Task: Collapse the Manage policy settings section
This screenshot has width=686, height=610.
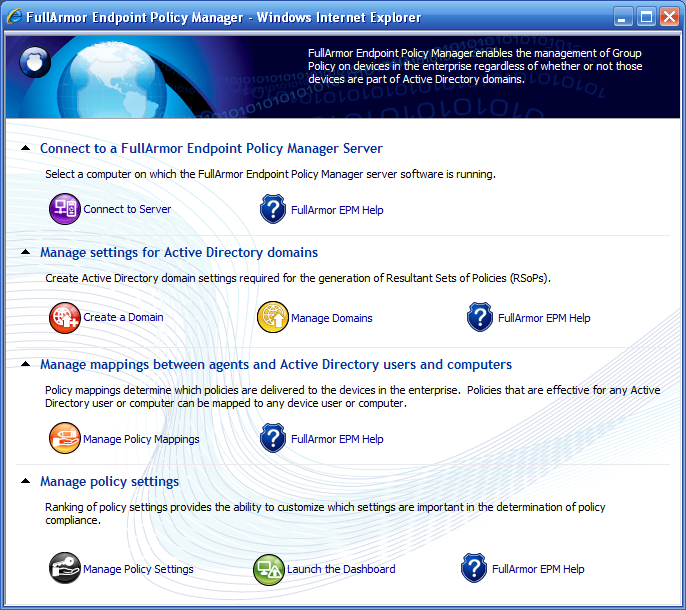Action: (26, 481)
